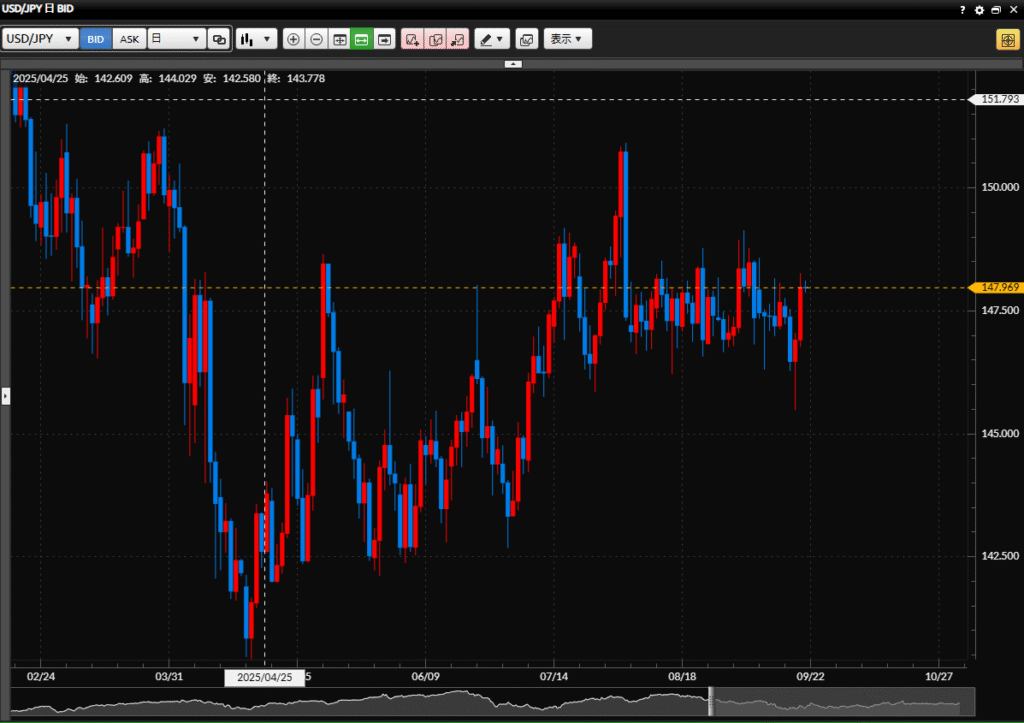Click the 08/18 date axis label
Image resolution: width=1024 pixels, height=723 pixels.
tap(682, 677)
